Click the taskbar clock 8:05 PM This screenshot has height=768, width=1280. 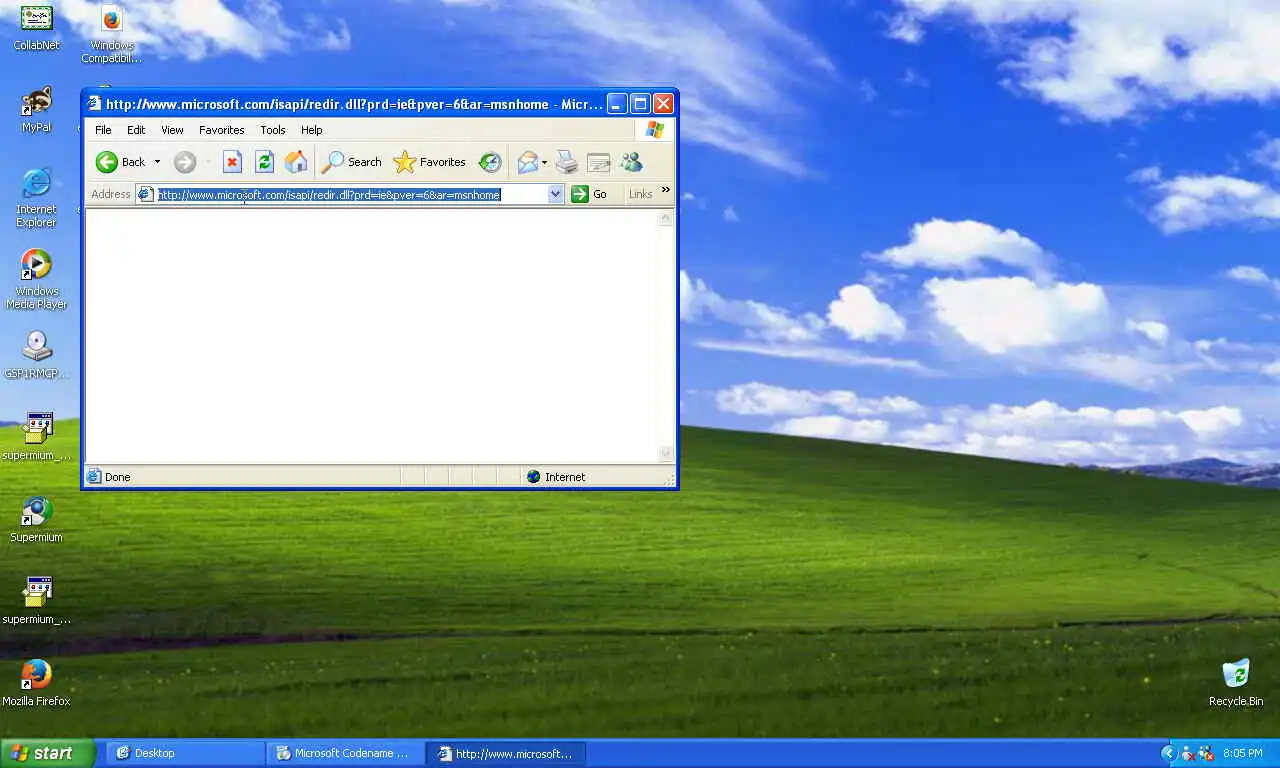1243,753
